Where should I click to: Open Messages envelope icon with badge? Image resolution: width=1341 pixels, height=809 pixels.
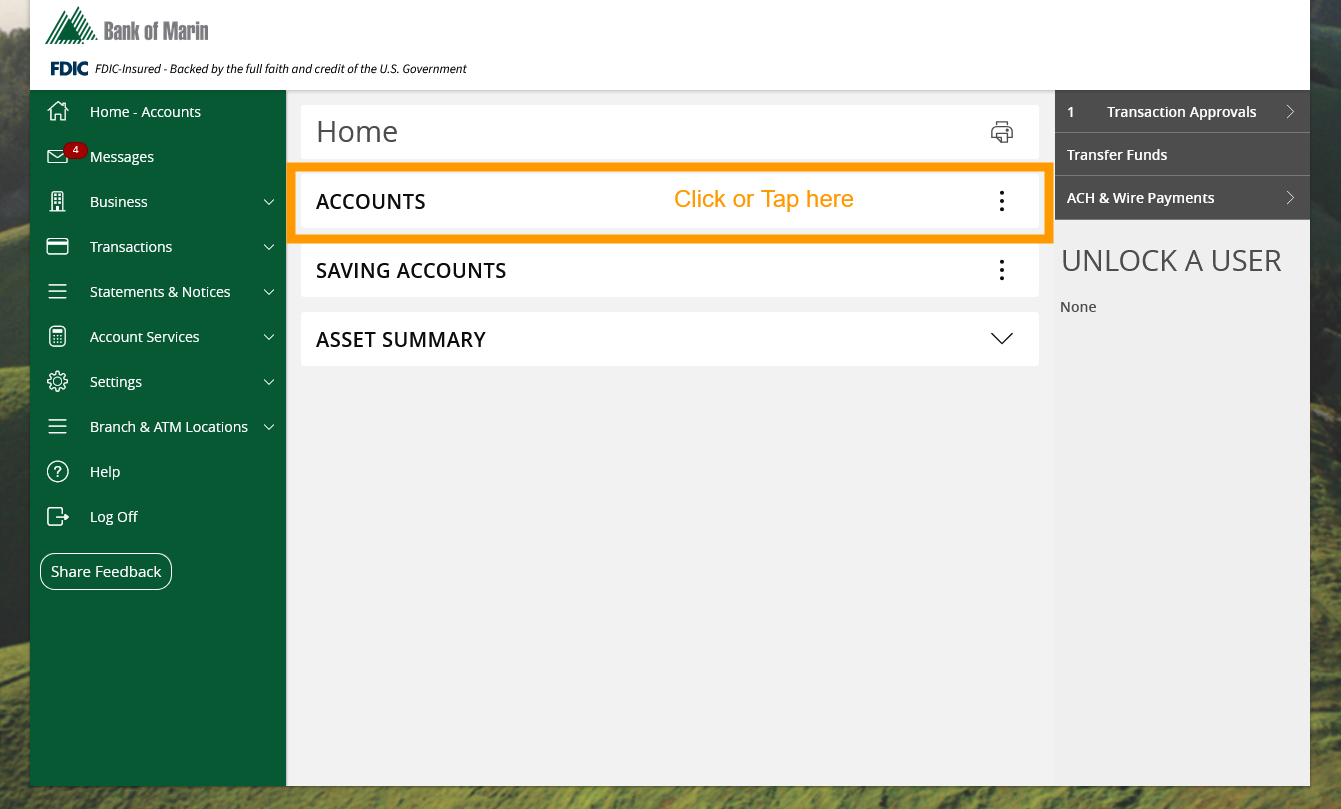coord(58,157)
